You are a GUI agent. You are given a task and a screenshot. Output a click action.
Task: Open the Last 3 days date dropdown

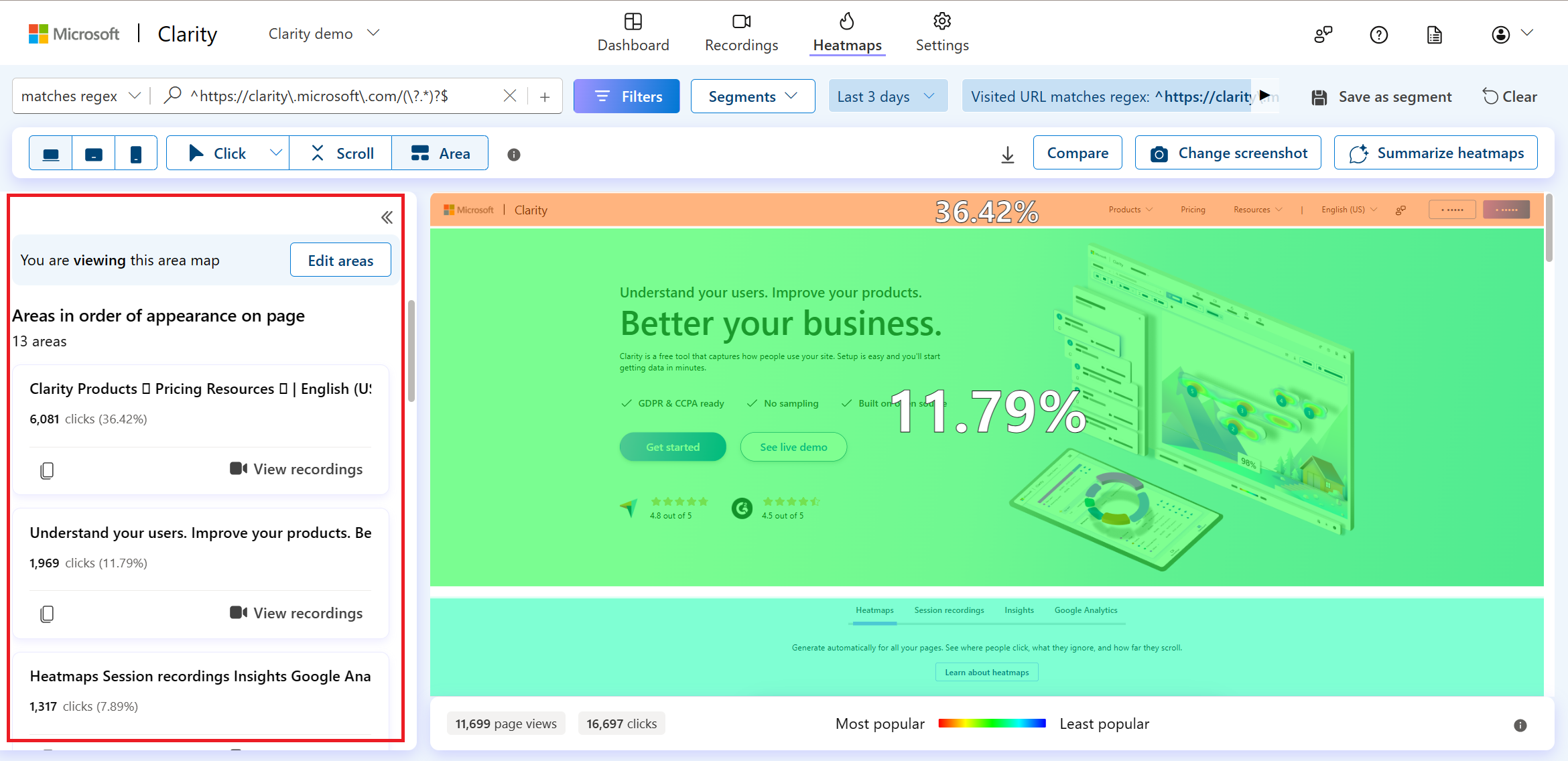click(x=888, y=96)
